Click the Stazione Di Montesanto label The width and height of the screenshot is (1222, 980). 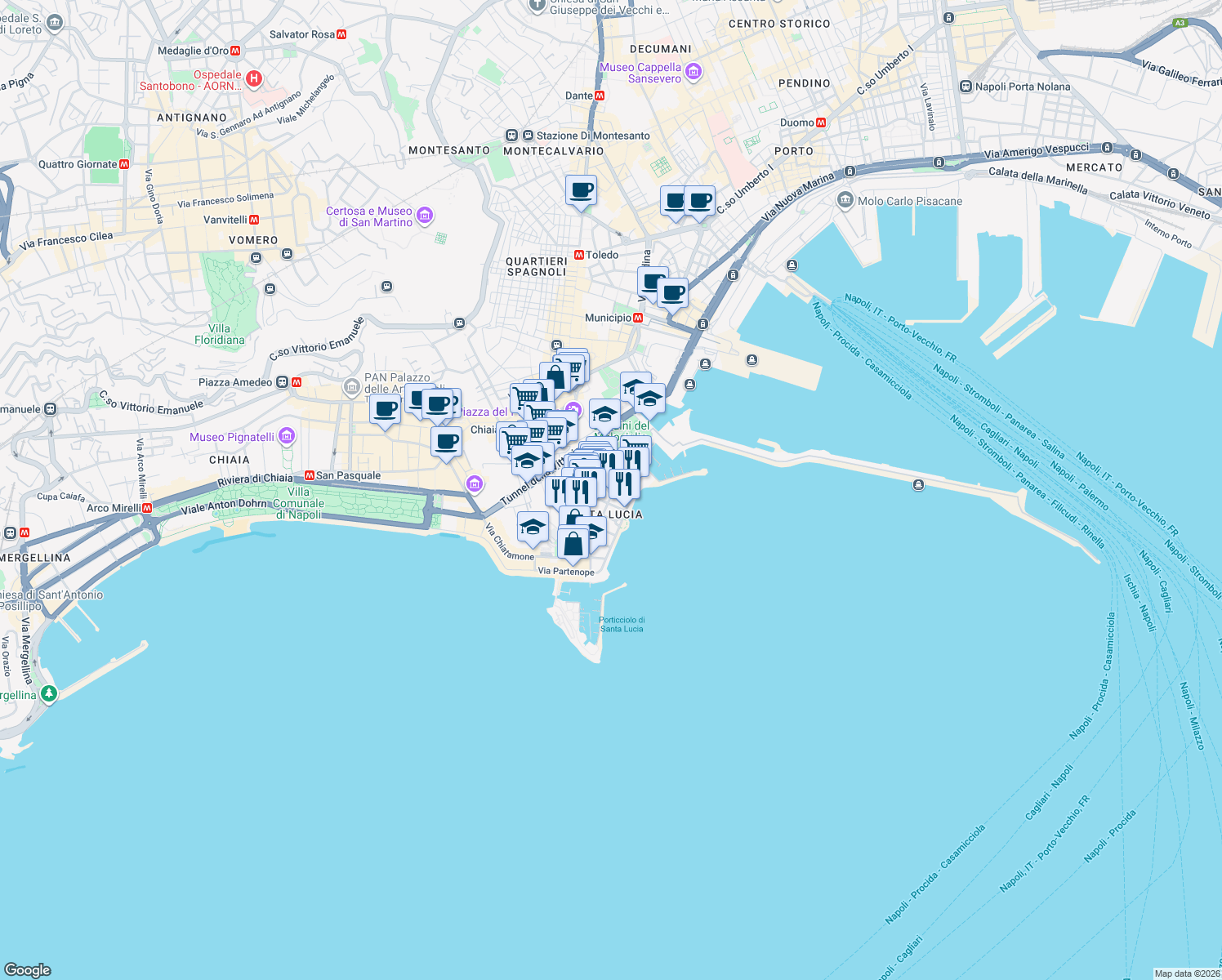594,136
